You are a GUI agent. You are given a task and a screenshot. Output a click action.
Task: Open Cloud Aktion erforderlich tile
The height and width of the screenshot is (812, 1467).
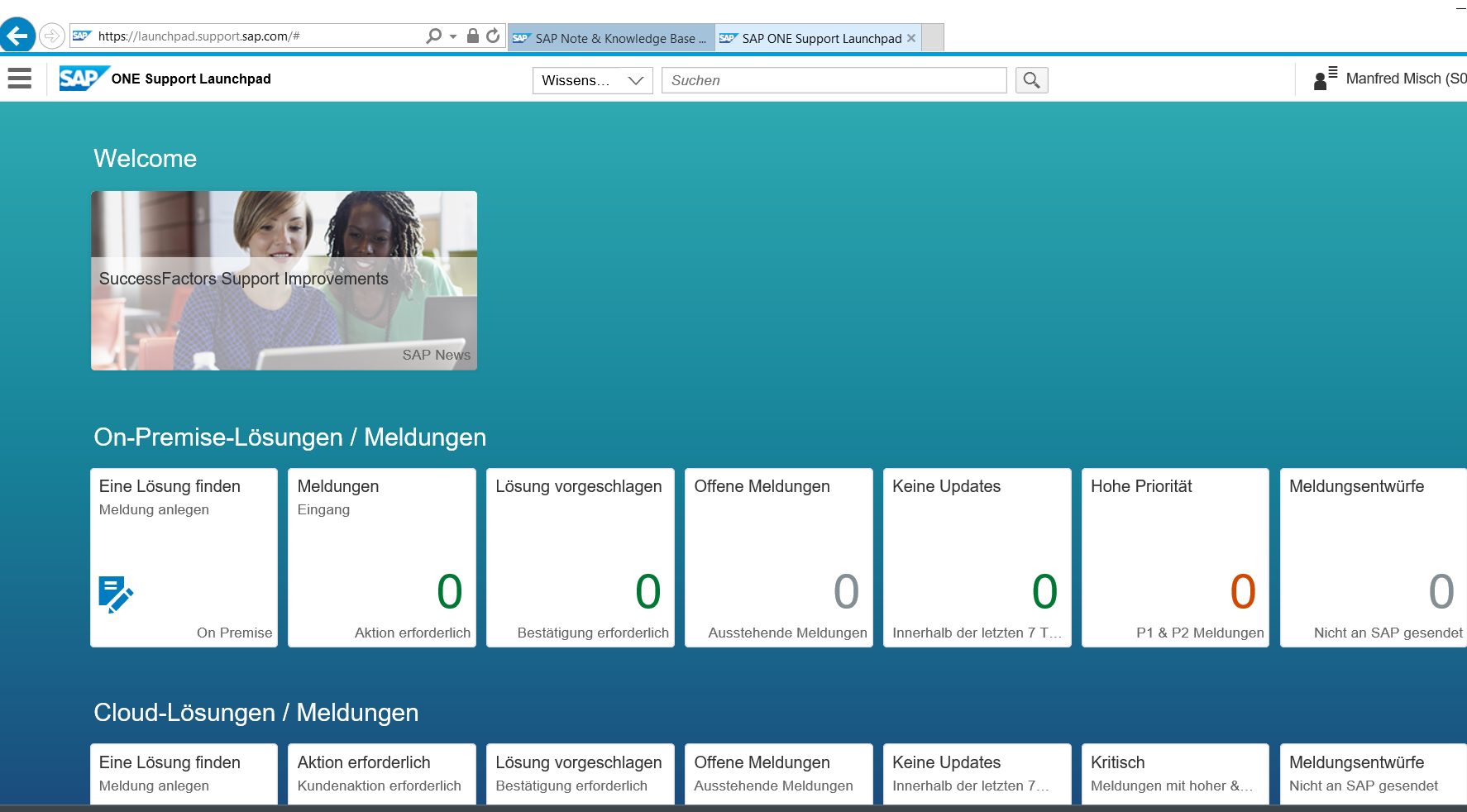pyautogui.click(x=382, y=774)
